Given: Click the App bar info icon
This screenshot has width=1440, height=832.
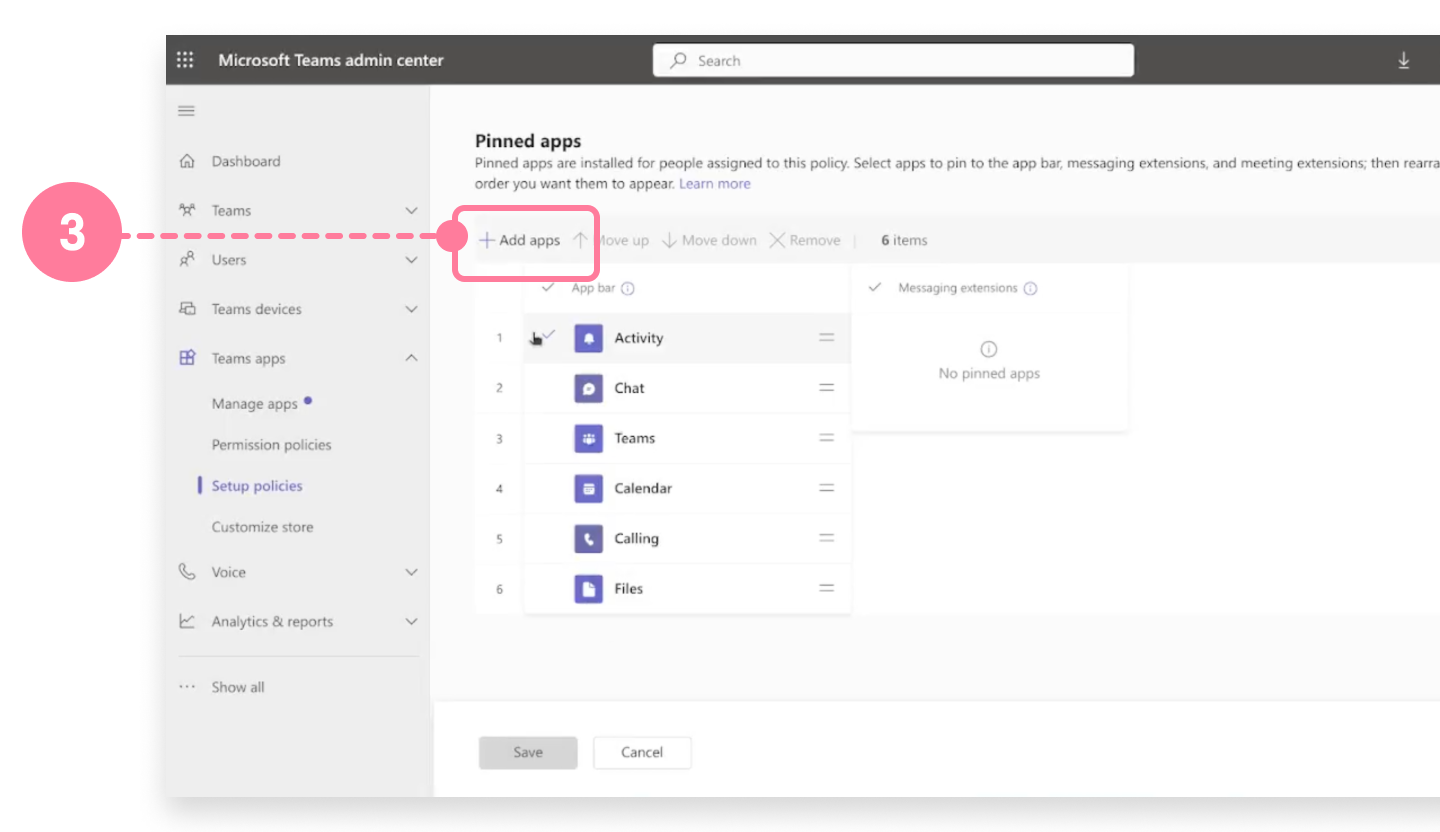Looking at the screenshot, I should [628, 288].
